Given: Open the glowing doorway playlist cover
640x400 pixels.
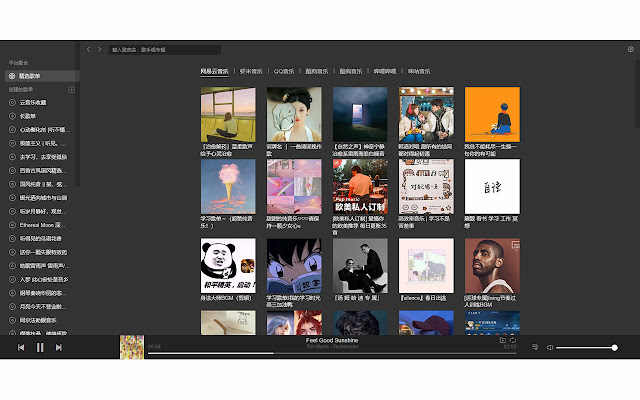Looking at the screenshot, I should pyautogui.click(x=360, y=114).
